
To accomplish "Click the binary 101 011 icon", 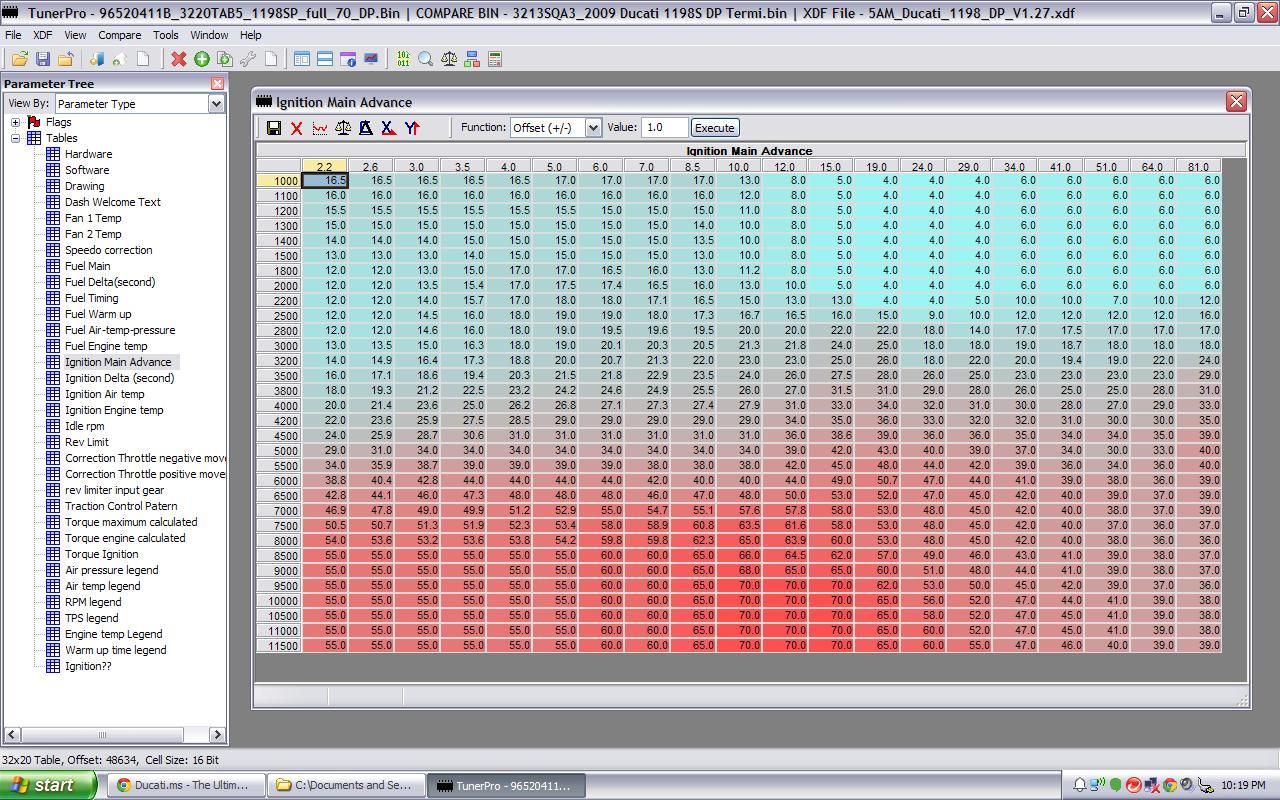I will 403,59.
